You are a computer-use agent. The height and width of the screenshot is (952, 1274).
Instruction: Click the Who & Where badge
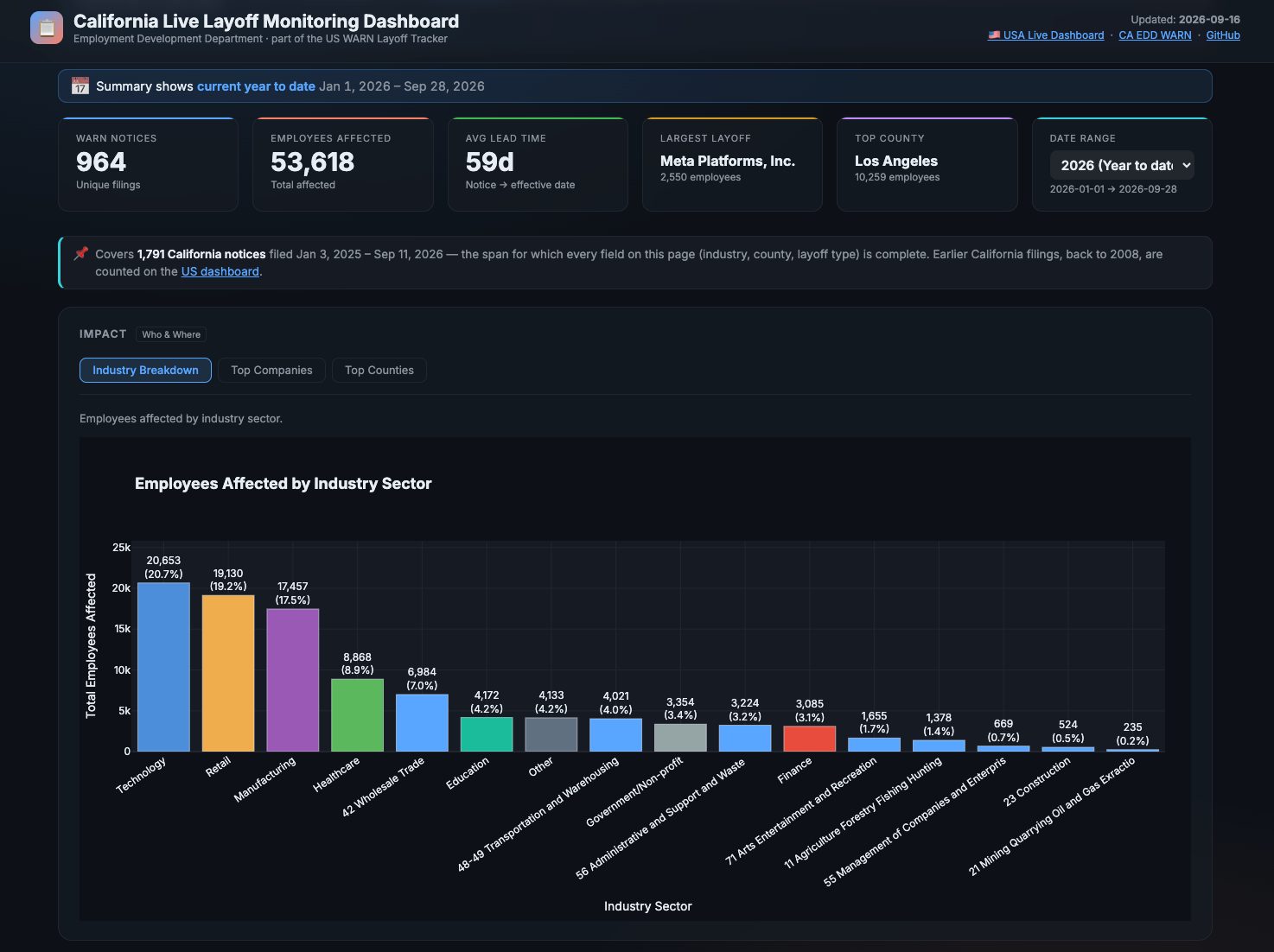click(171, 334)
